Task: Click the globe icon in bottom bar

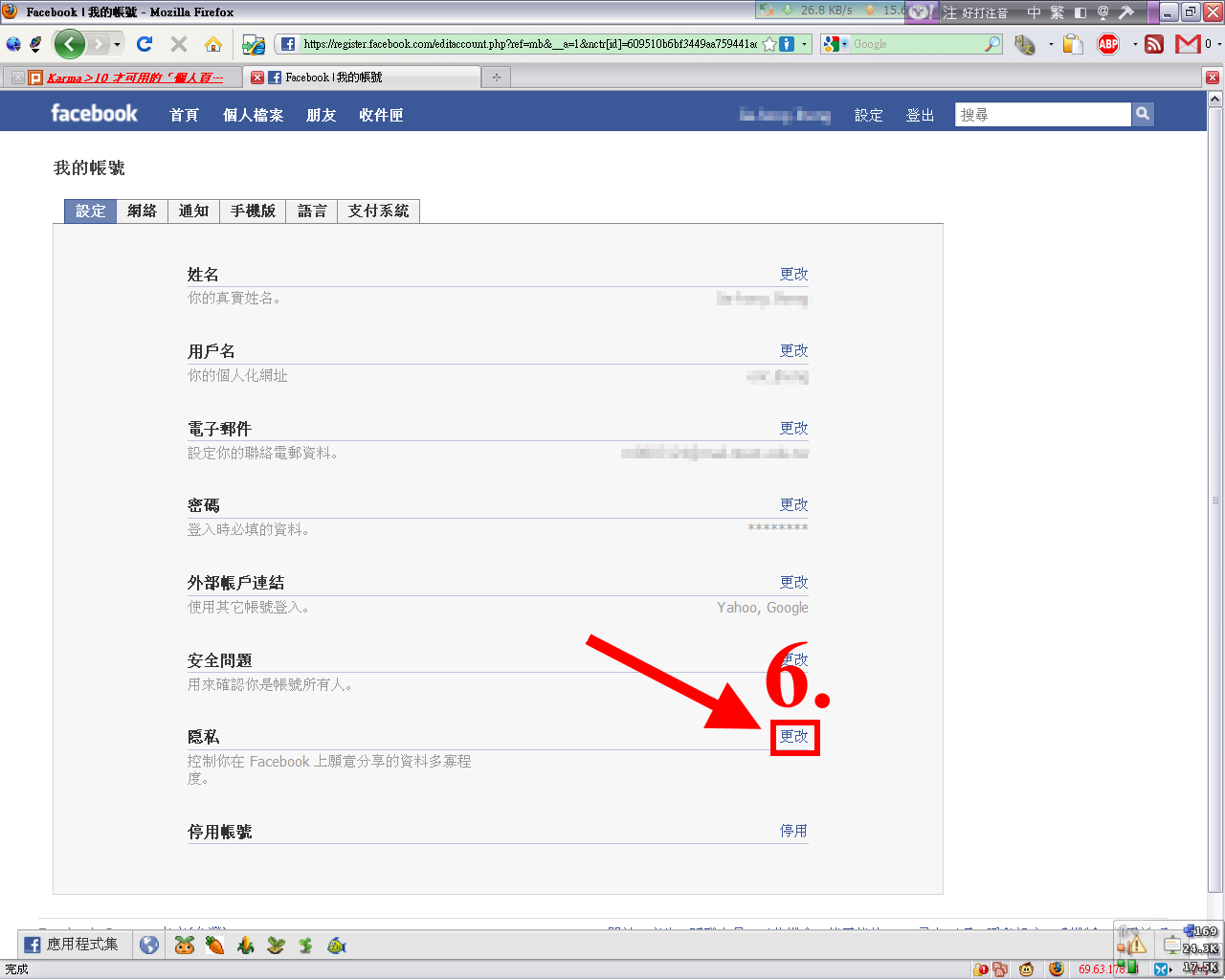Action: coord(148,946)
